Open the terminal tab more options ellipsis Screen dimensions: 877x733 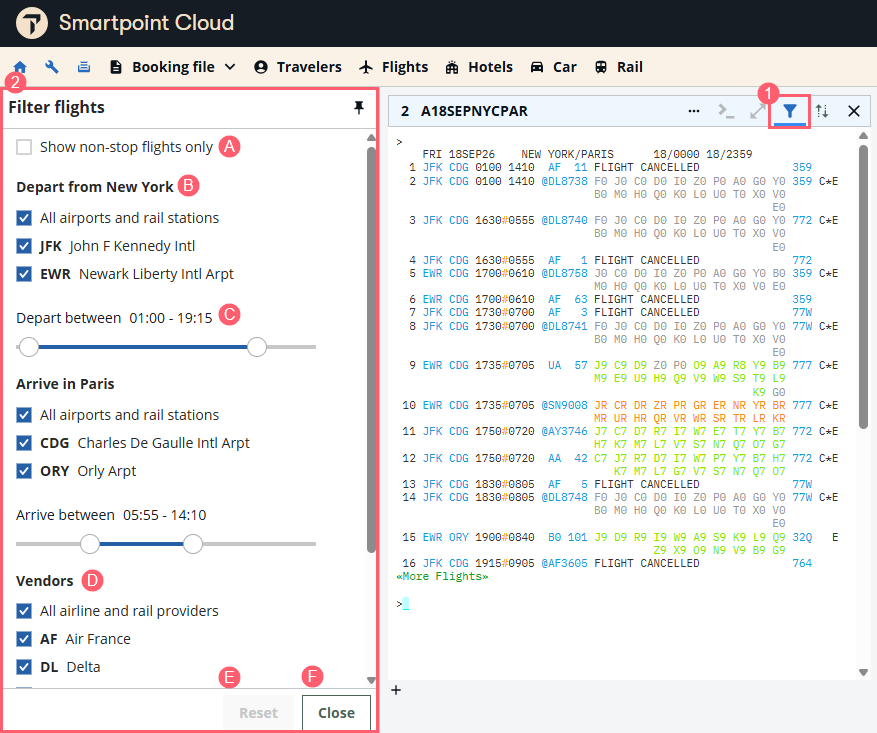694,111
